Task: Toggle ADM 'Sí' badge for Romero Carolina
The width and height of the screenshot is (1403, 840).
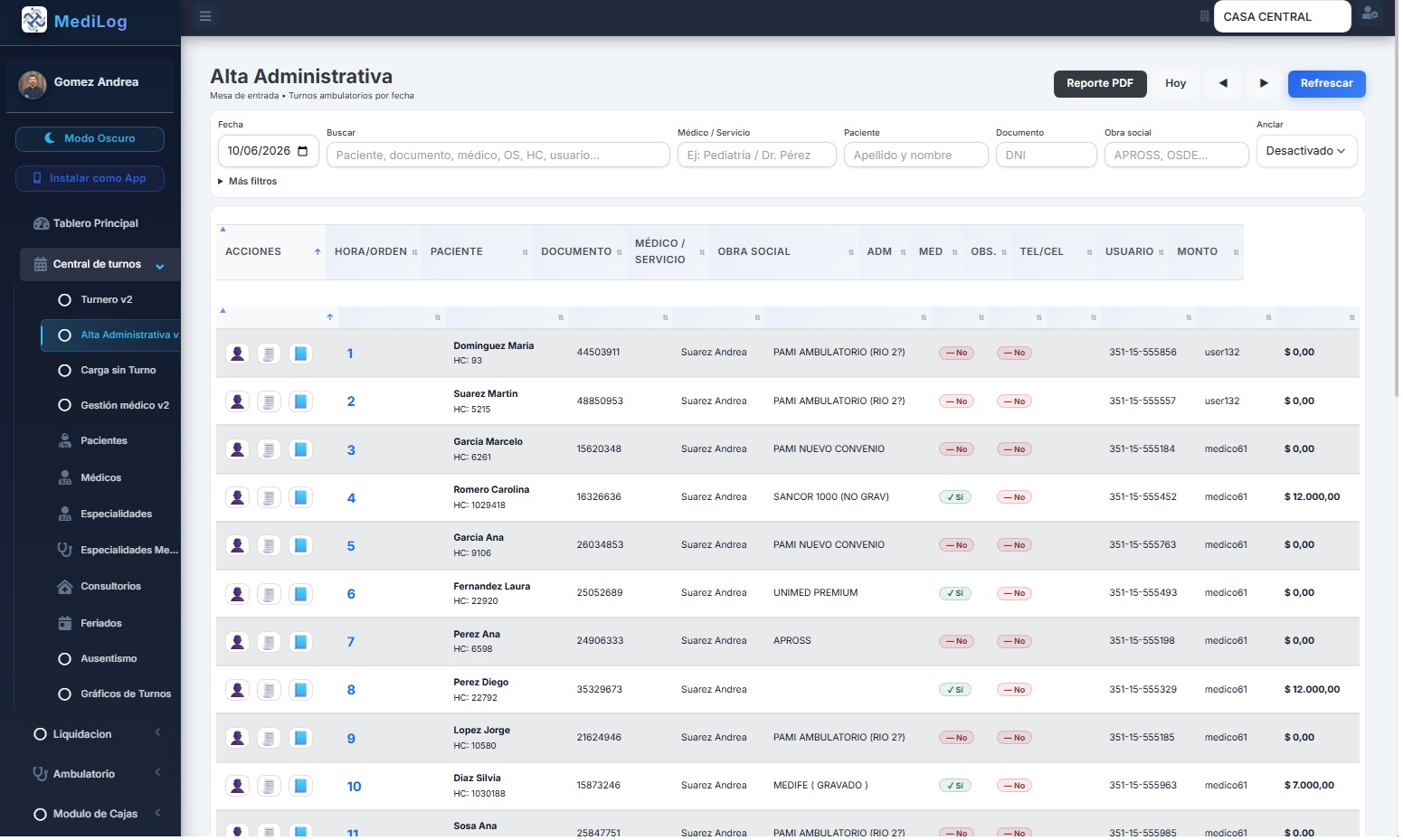Action: (955, 497)
